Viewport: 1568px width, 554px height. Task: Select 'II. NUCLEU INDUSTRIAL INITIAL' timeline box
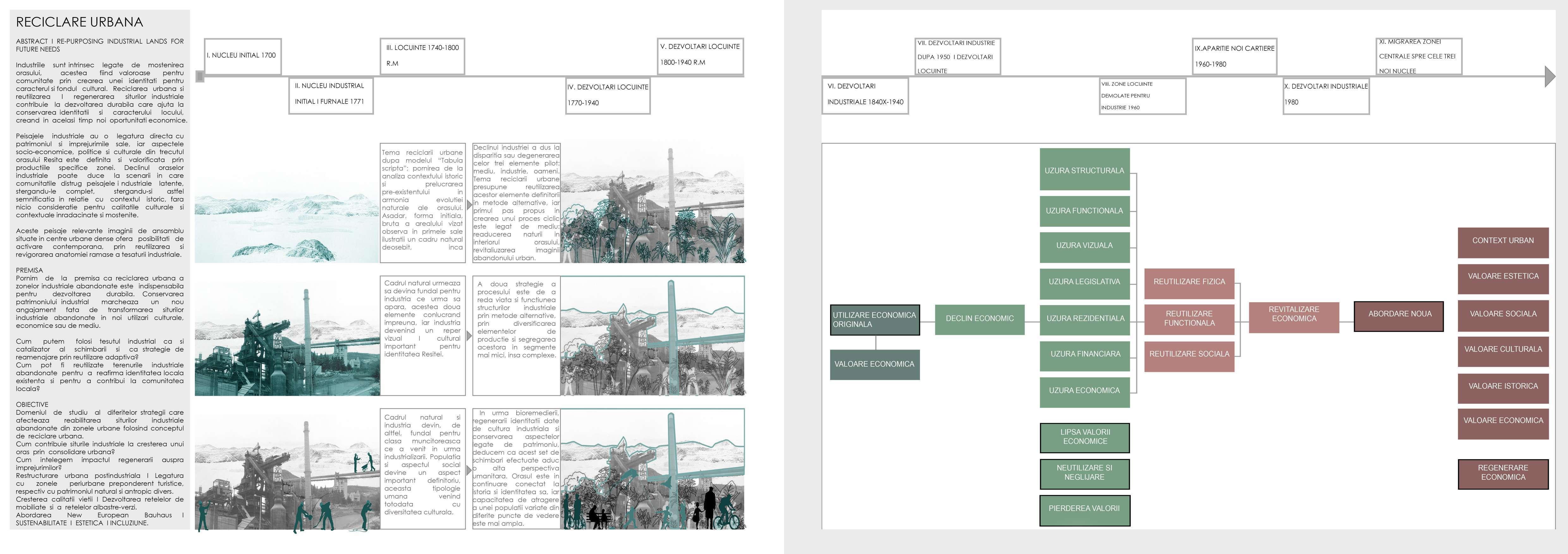331,95
